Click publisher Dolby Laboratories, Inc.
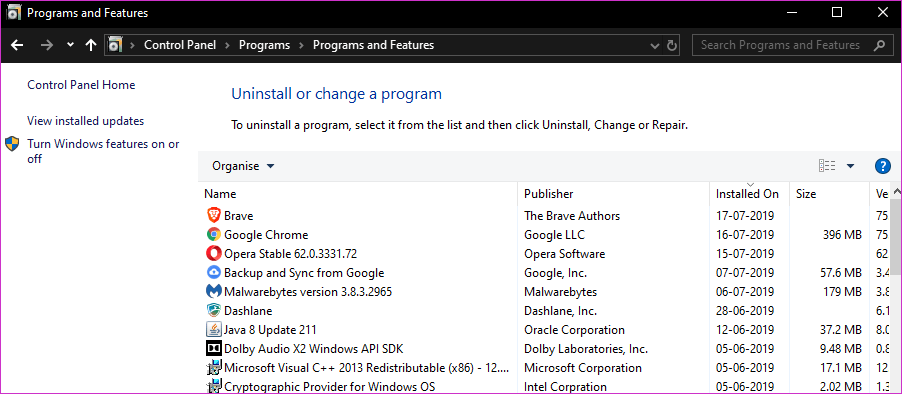This screenshot has width=902, height=394. click(586, 349)
